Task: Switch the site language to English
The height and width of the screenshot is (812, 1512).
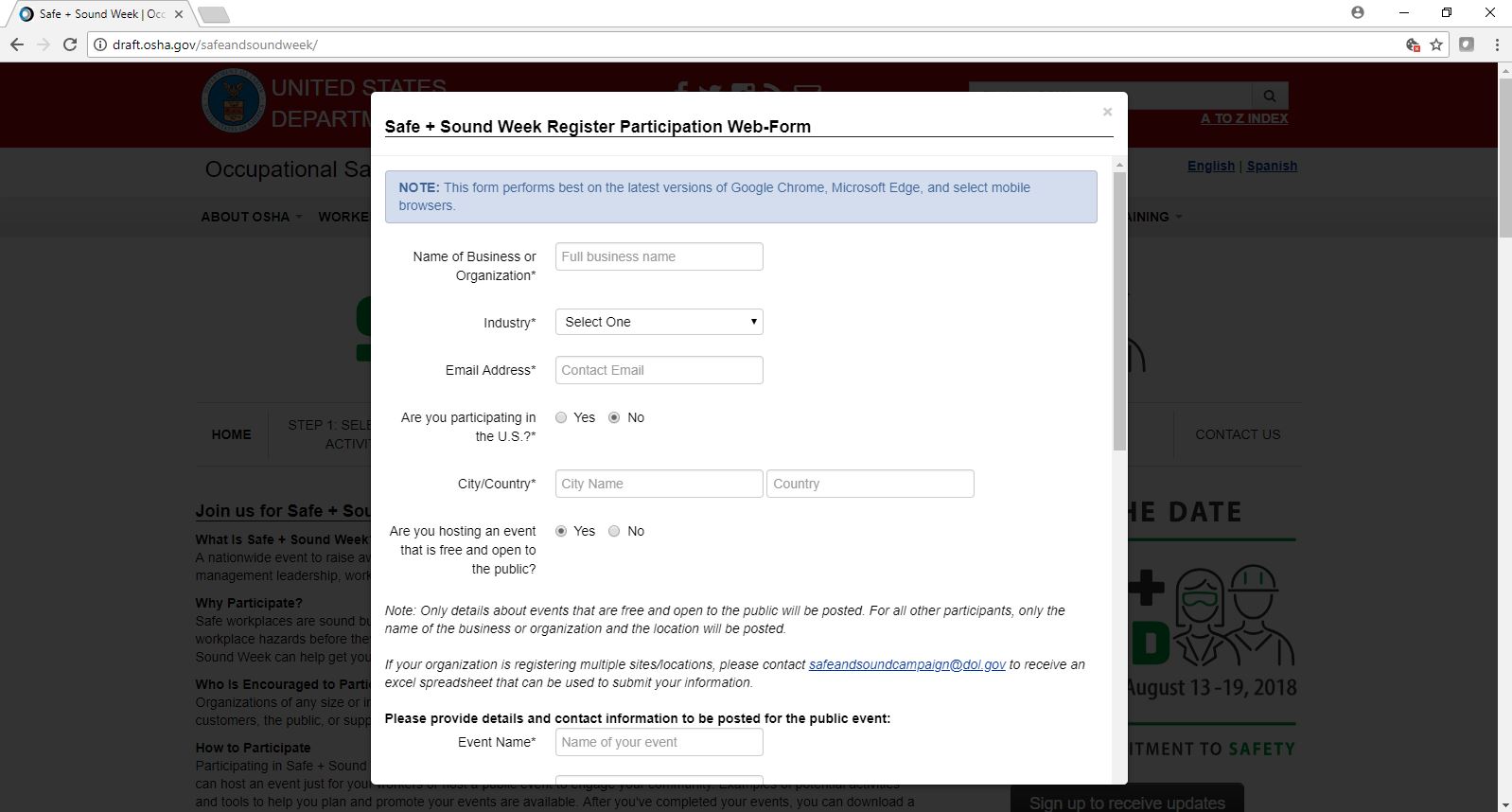Action: point(1211,166)
